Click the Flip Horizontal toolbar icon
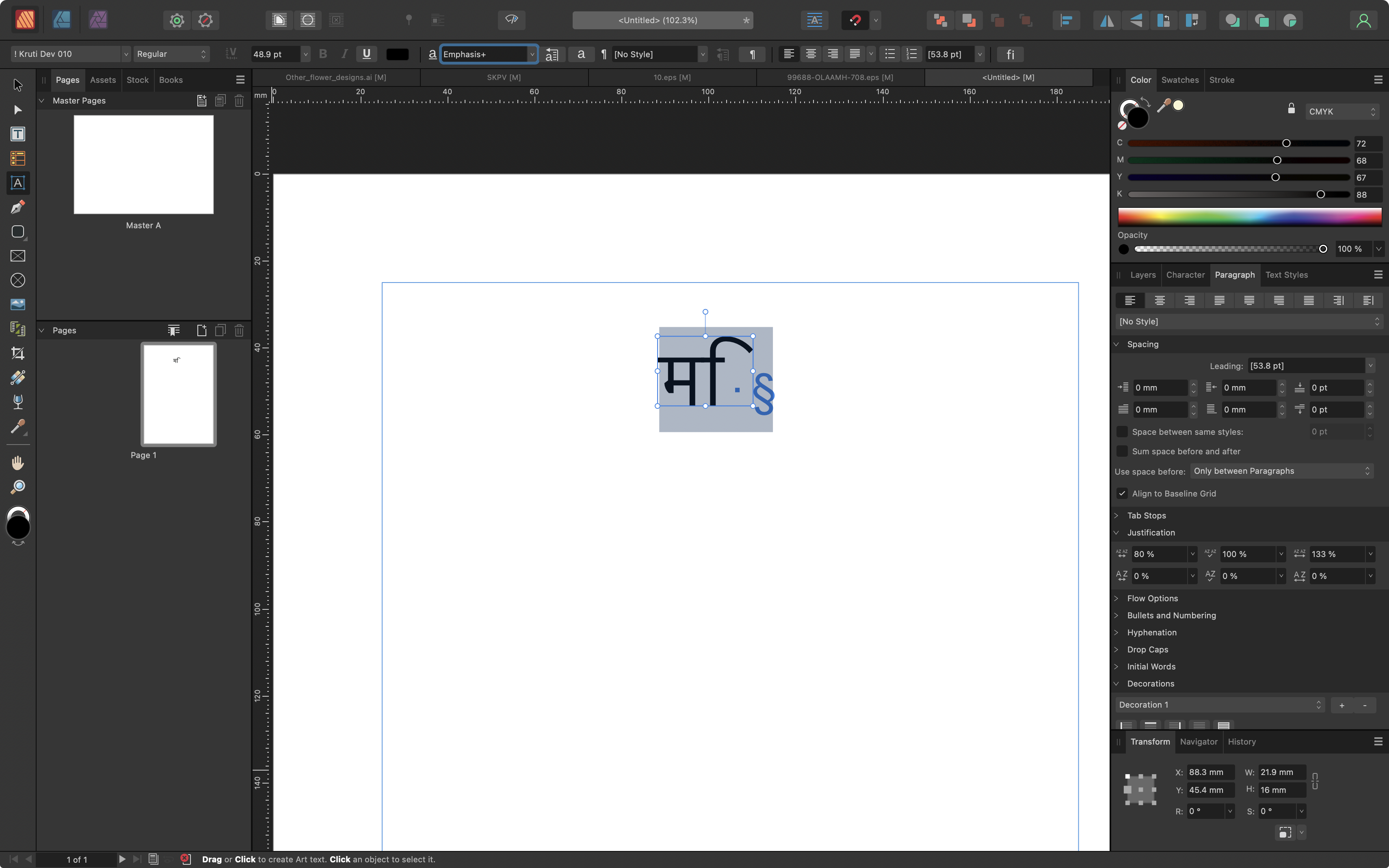The height and width of the screenshot is (868, 1389). pyautogui.click(x=1106, y=21)
